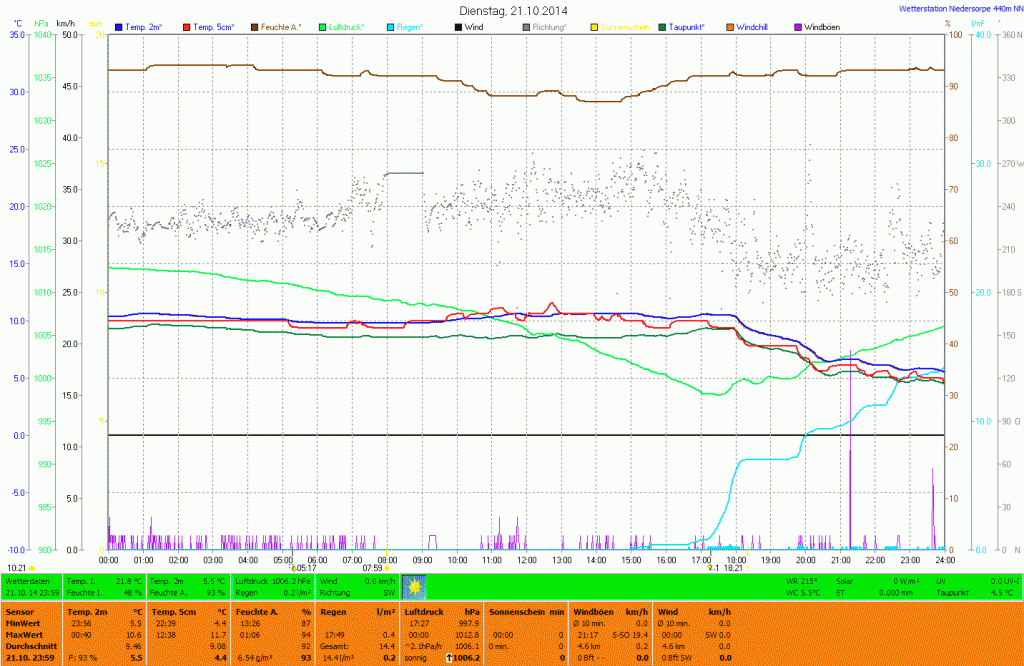Toggle the Regen legend entry

pyautogui.click(x=404, y=26)
